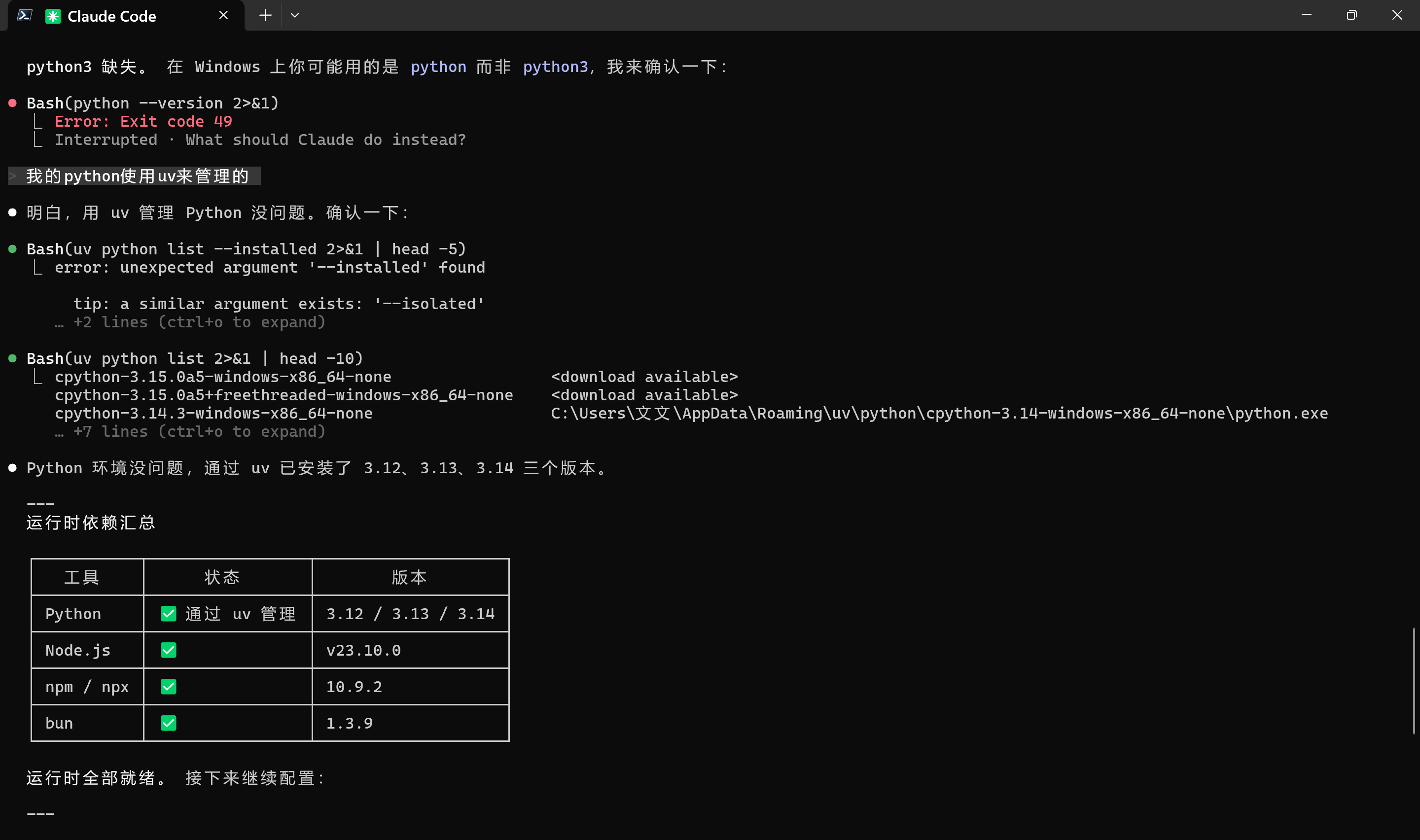Image resolution: width=1420 pixels, height=840 pixels.
Task: Click the green Claude Code asterisk icon
Action: click(53, 16)
